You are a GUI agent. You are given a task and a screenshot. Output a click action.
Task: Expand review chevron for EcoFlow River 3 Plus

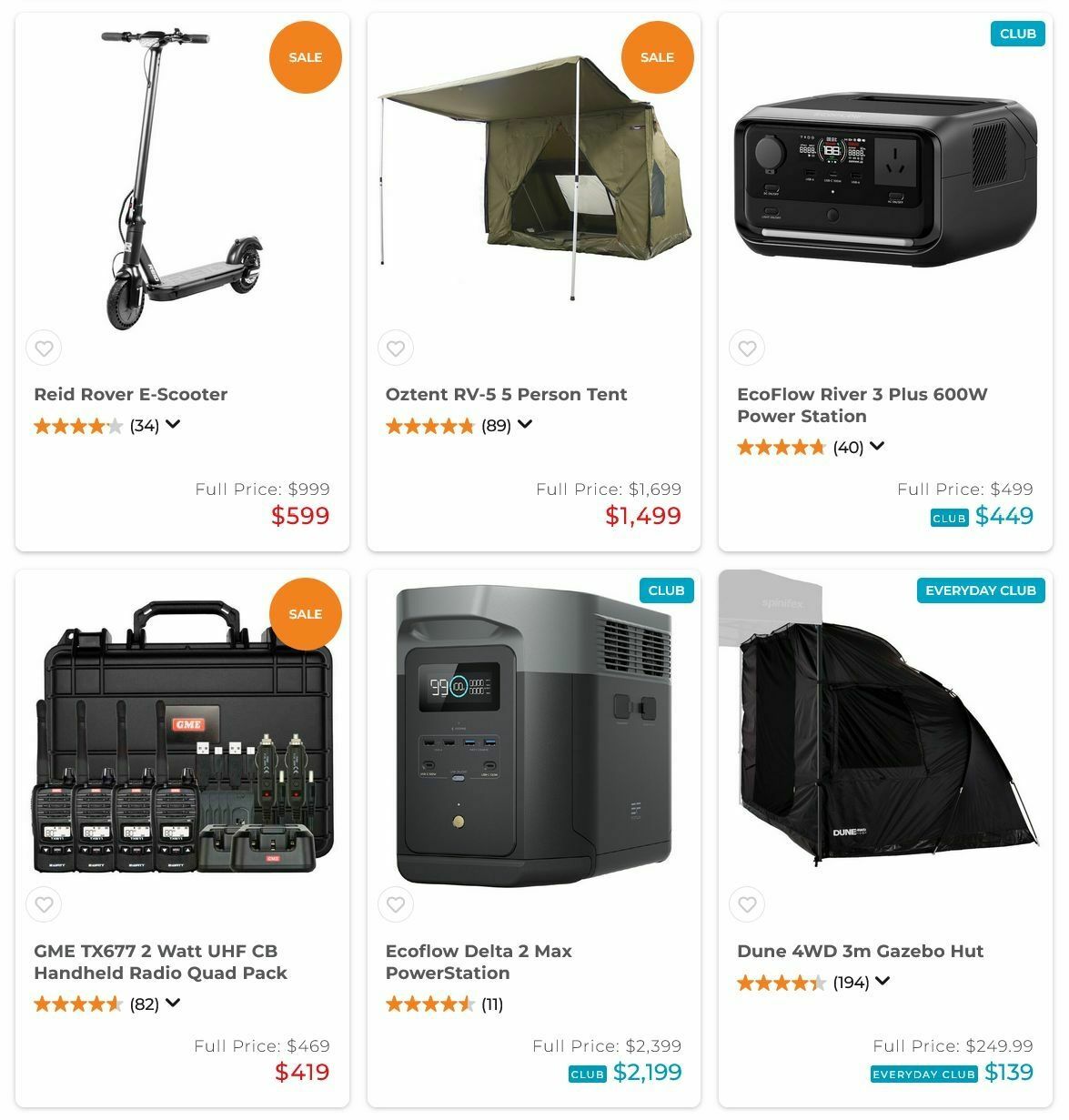pyautogui.click(x=877, y=447)
